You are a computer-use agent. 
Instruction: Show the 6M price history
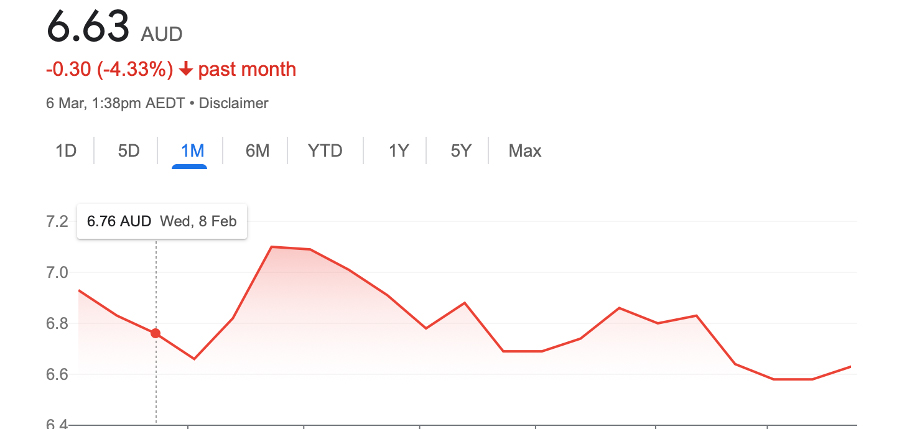257,151
